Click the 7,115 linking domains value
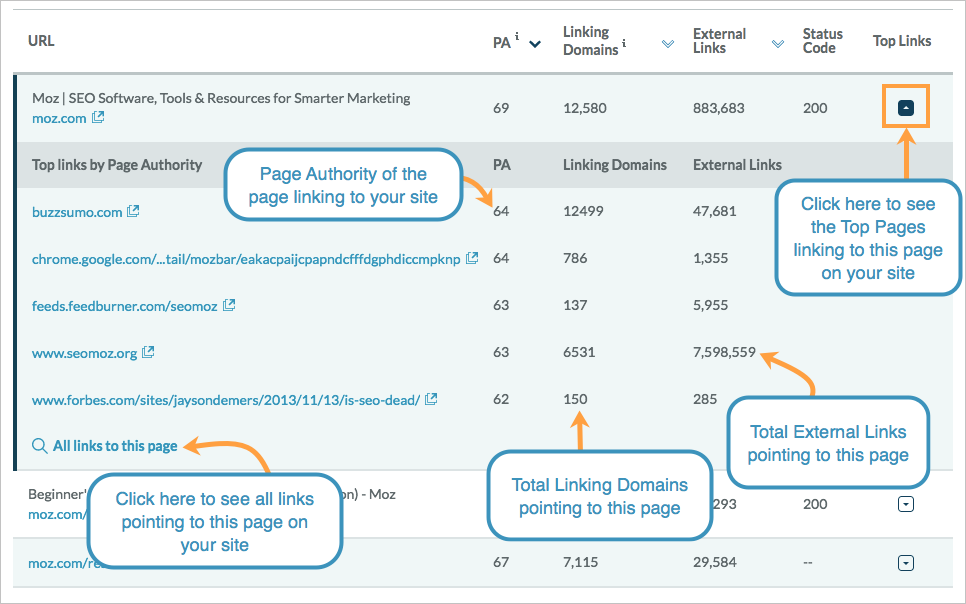The height and width of the screenshot is (604, 966). click(x=580, y=561)
